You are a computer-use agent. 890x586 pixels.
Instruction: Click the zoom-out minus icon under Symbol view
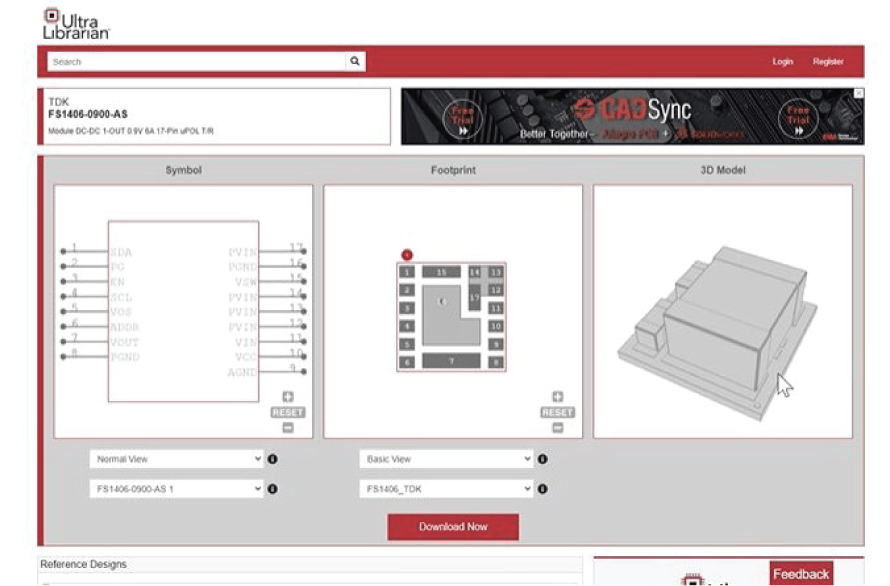point(288,425)
